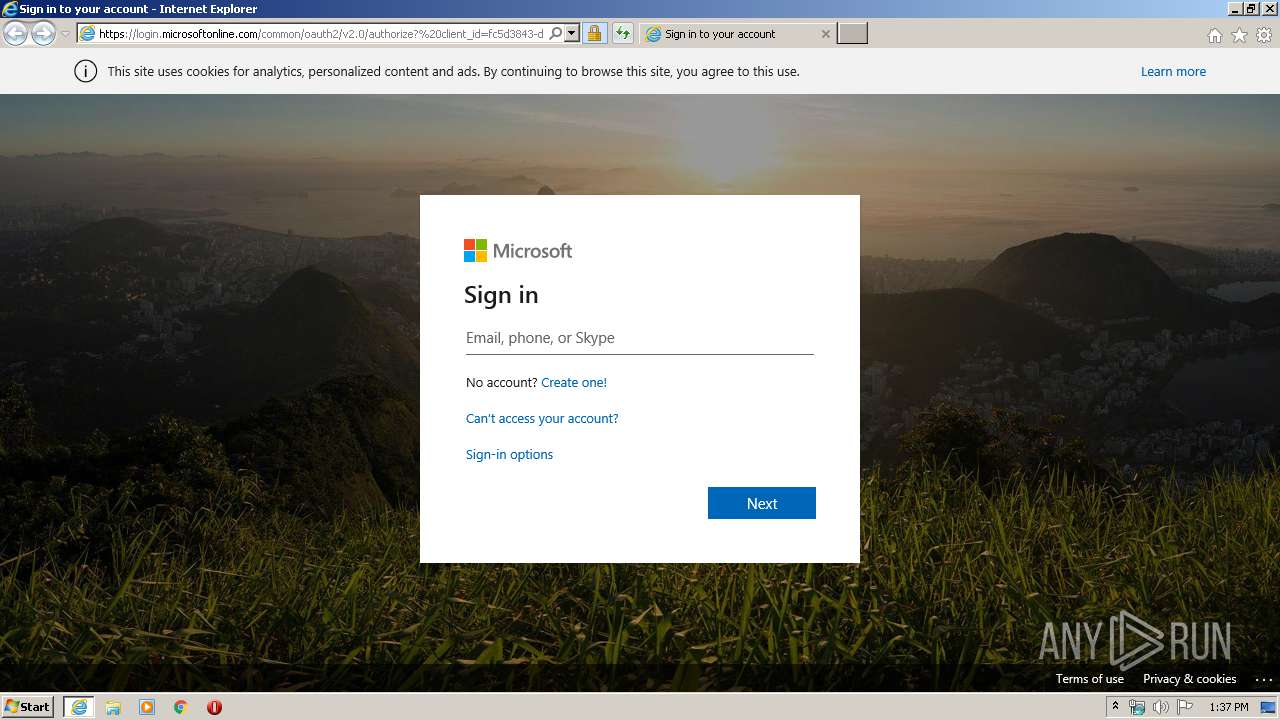Open Chrome taskbar icon
This screenshot has width=1280, height=720.
click(180, 707)
